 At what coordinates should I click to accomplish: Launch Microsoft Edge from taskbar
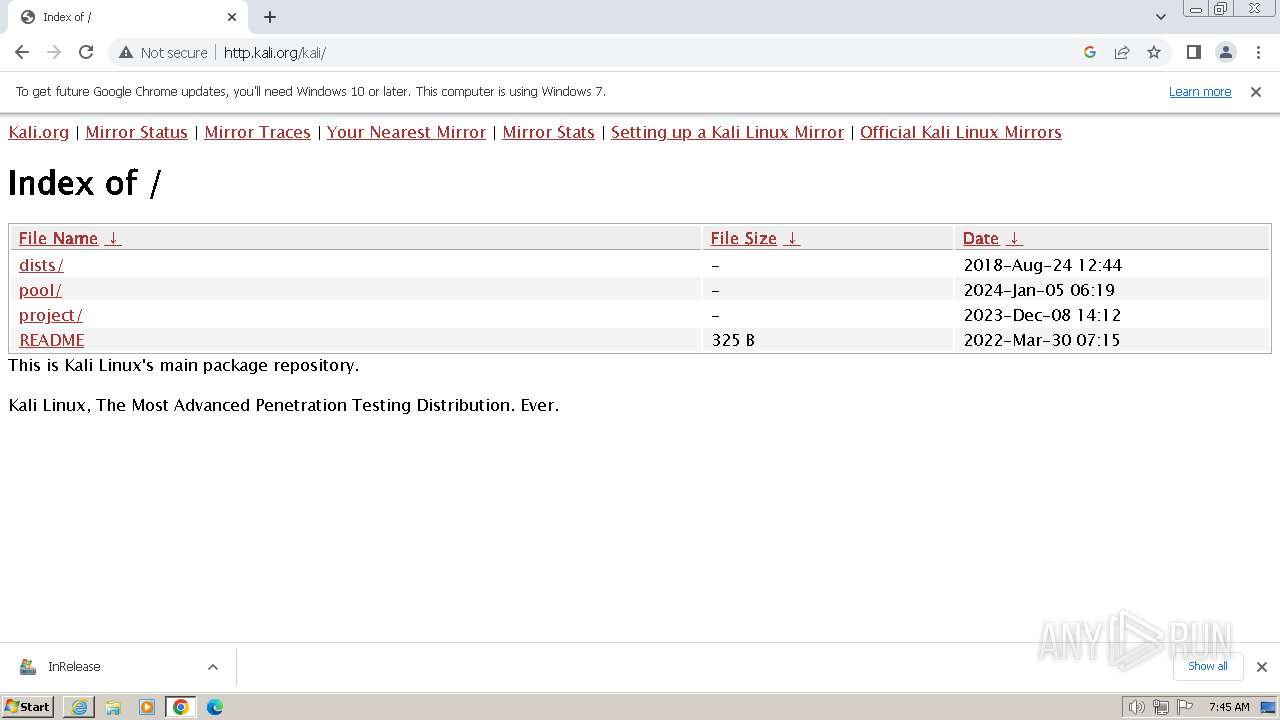tap(215, 707)
